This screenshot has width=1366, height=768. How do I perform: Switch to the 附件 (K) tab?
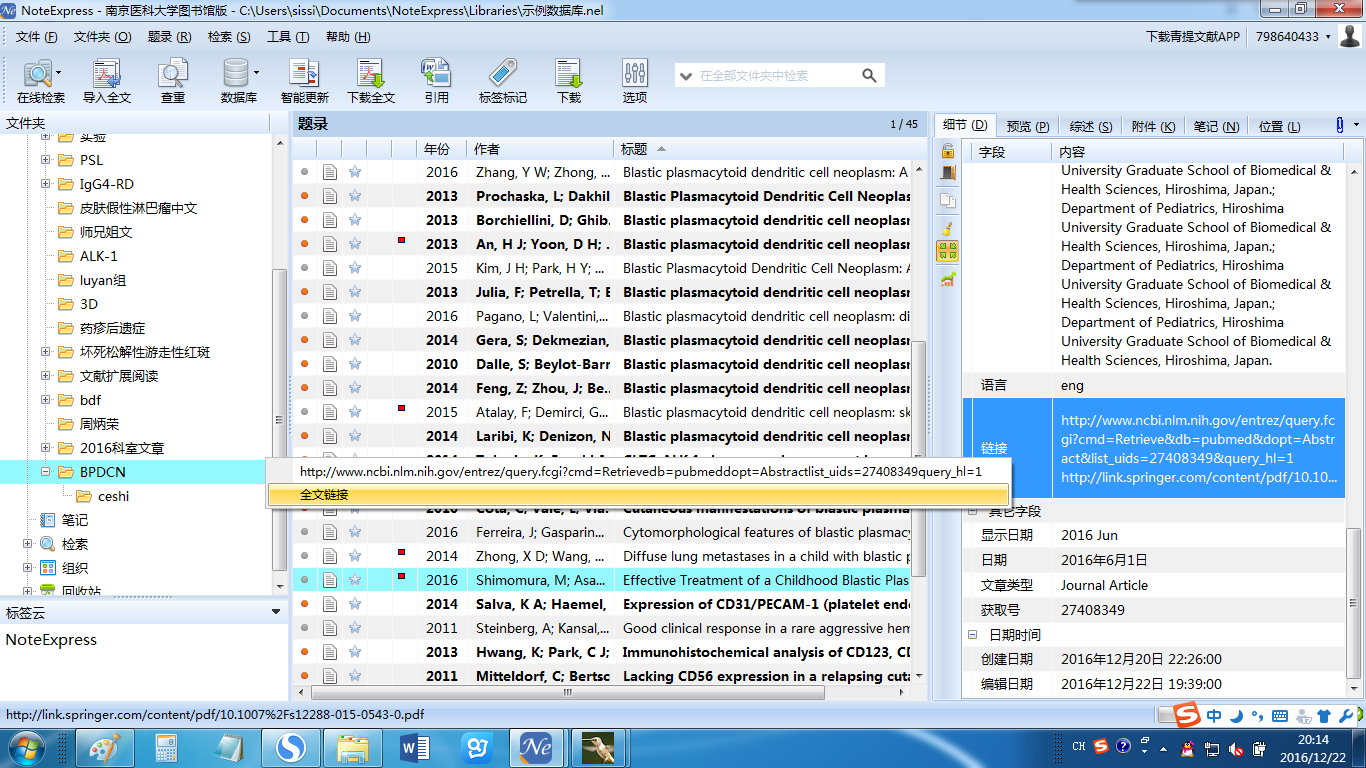click(x=1153, y=126)
